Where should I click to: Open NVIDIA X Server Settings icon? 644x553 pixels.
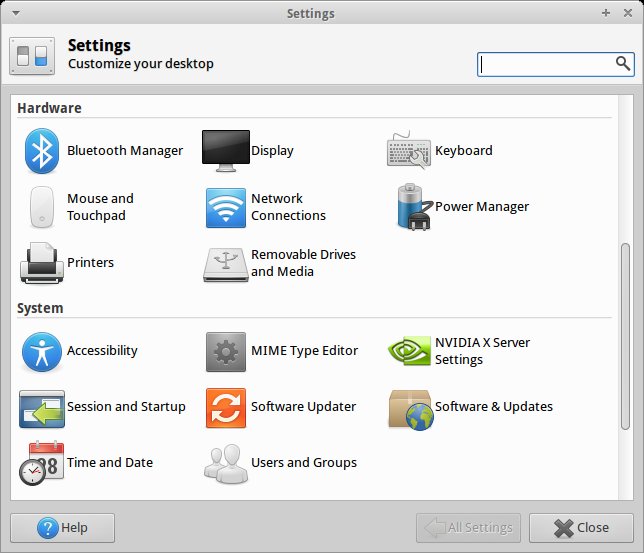tap(409, 351)
